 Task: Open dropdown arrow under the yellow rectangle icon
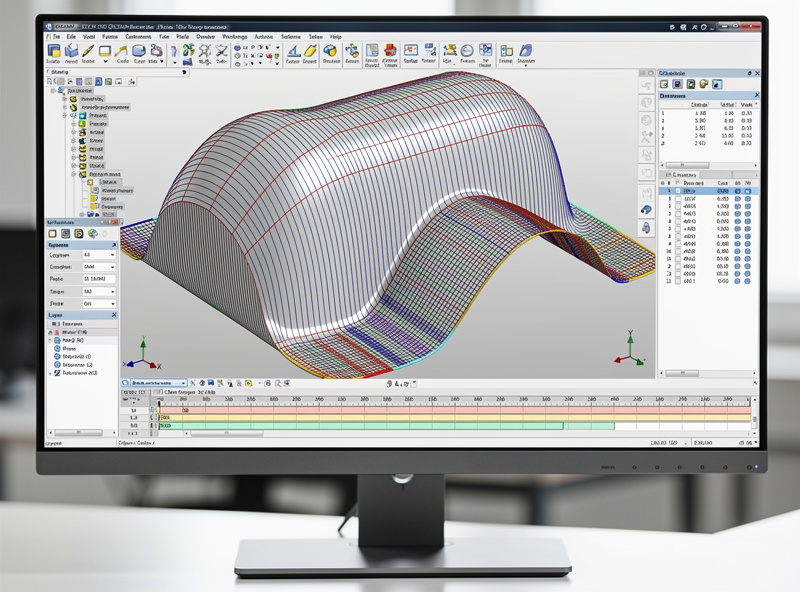coord(105,61)
